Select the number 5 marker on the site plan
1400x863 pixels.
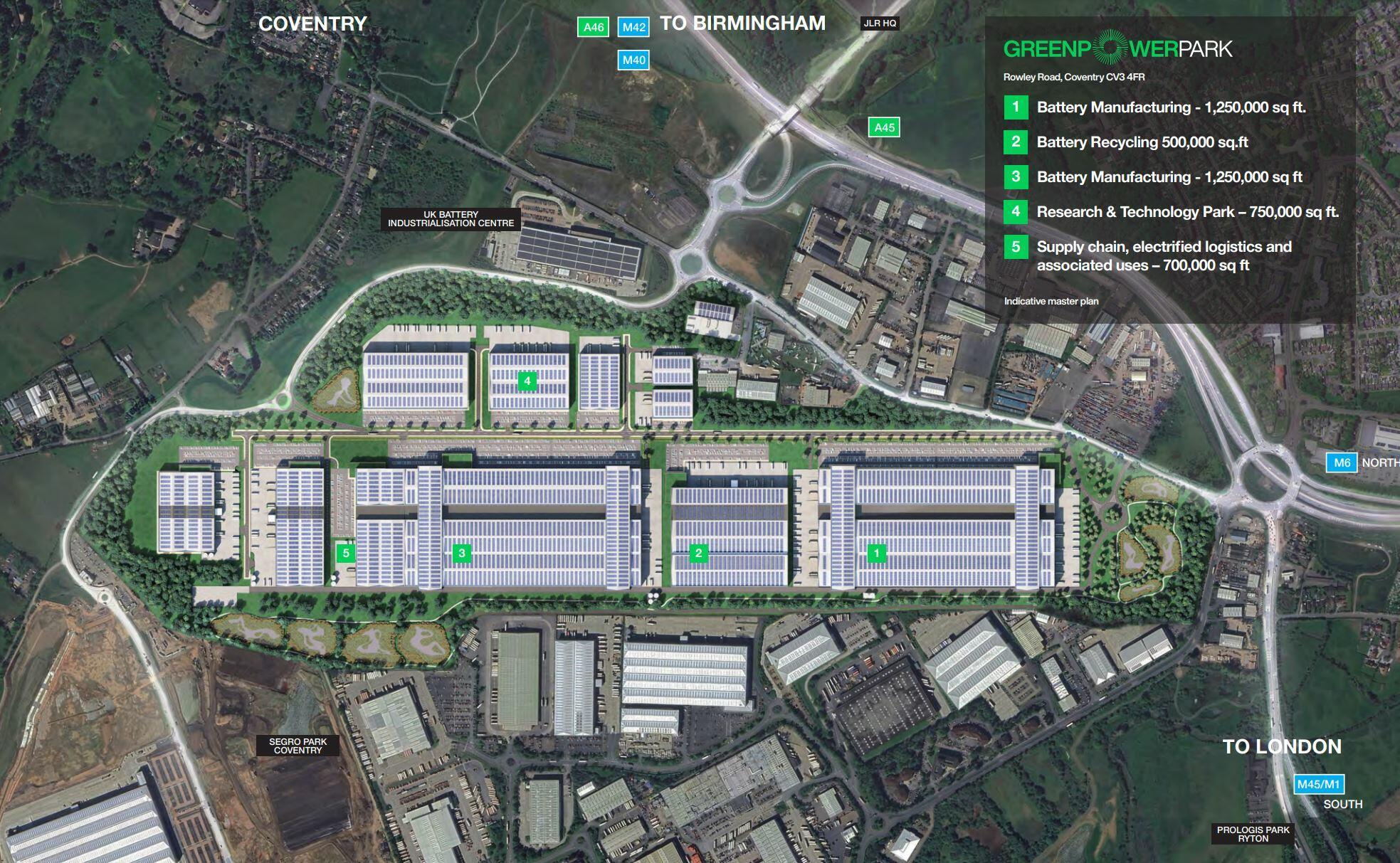[346, 553]
